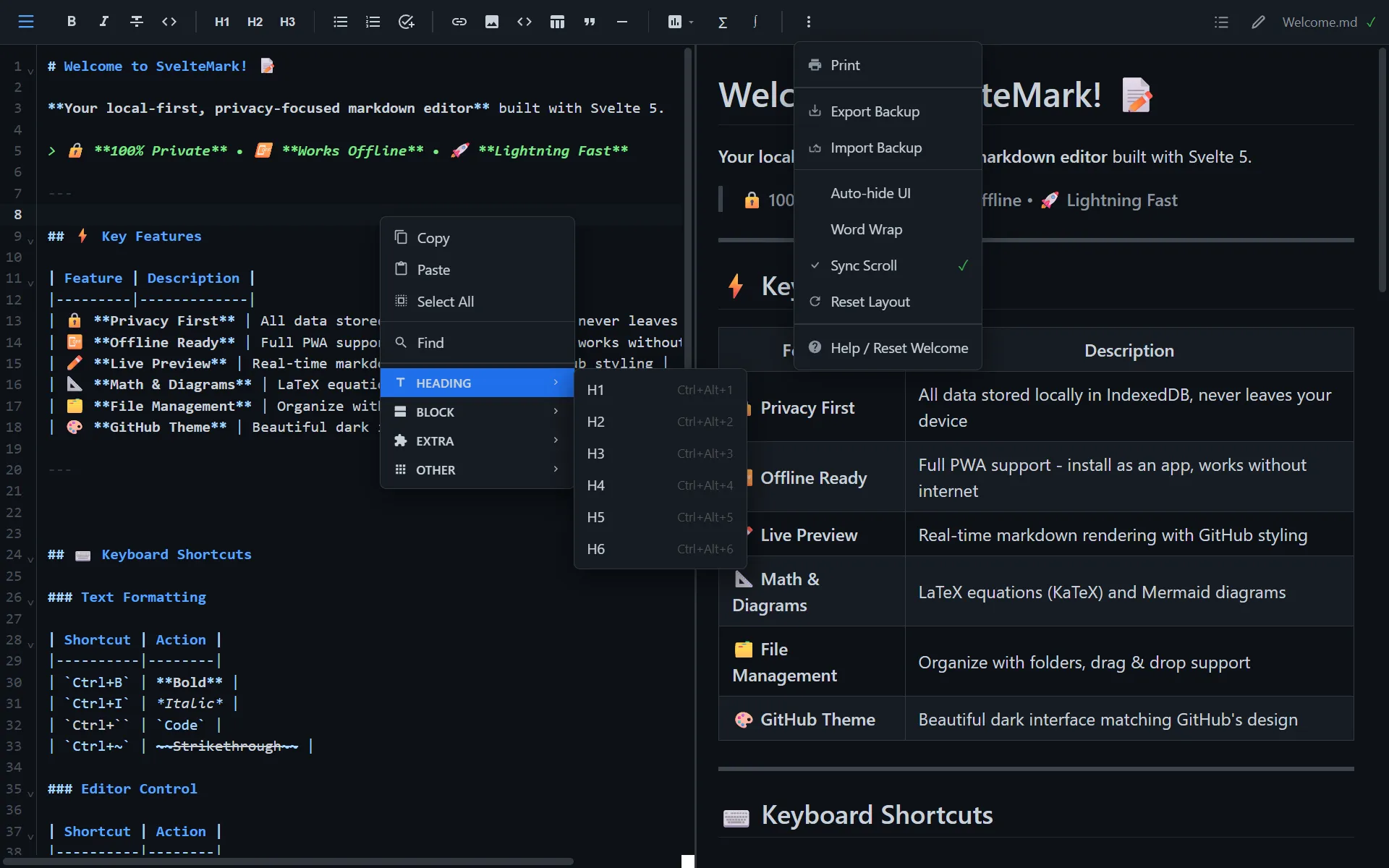Select Import Backup
The width and height of the screenshot is (1389, 868).
(888, 148)
